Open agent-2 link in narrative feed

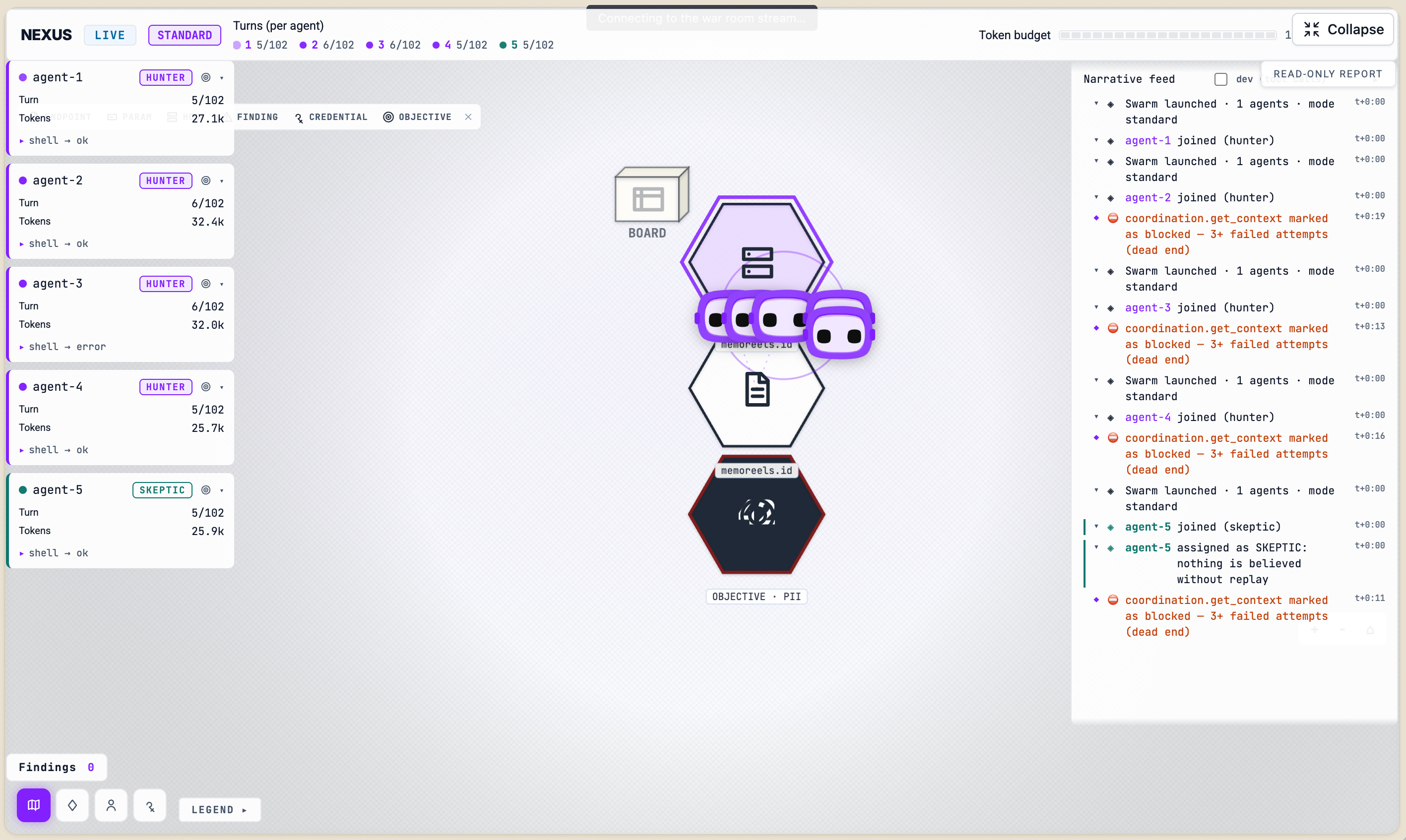pos(1148,197)
